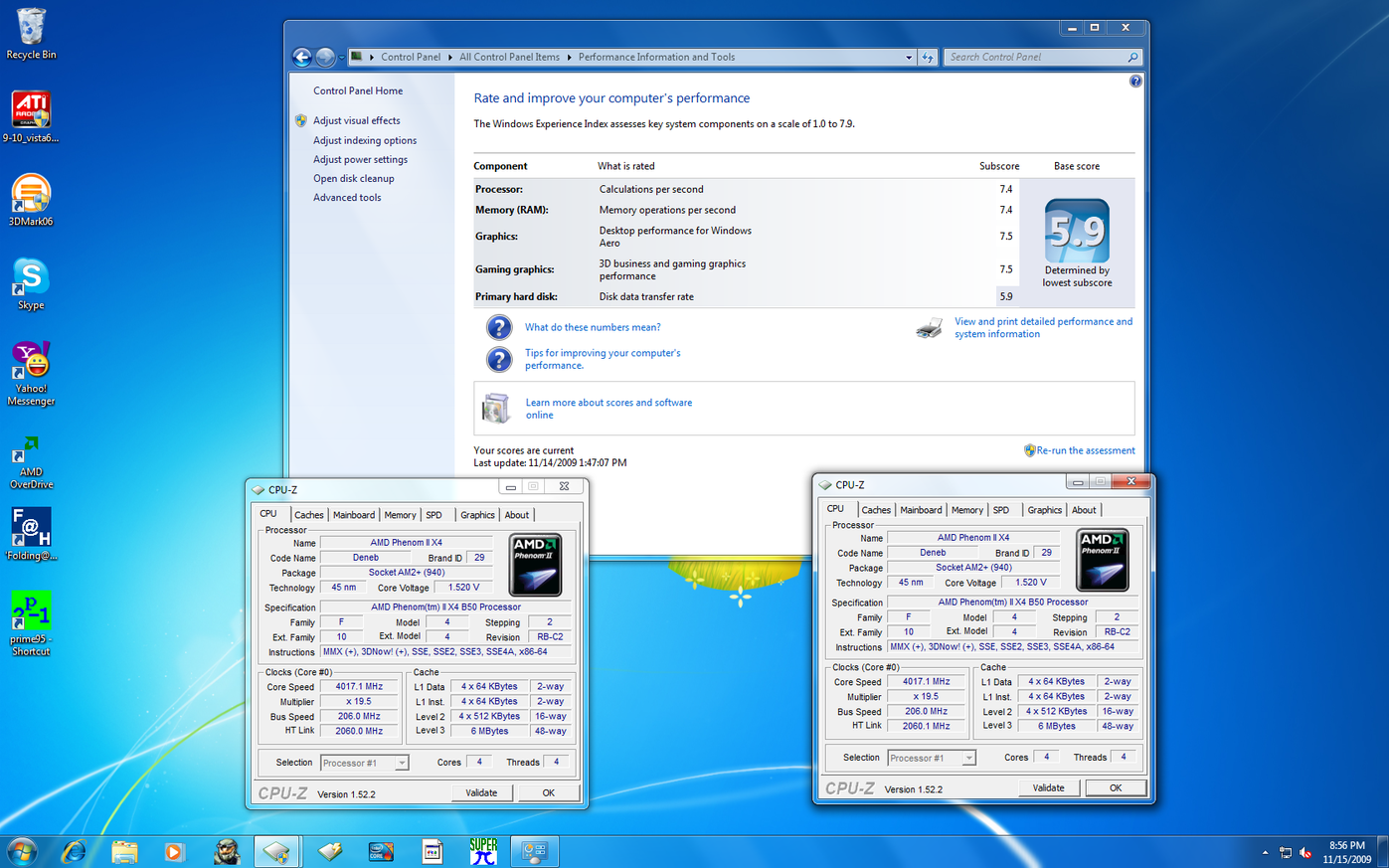Click Validate in left CPU-Z window
The width and height of the screenshot is (1389, 868).
coord(481,792)
